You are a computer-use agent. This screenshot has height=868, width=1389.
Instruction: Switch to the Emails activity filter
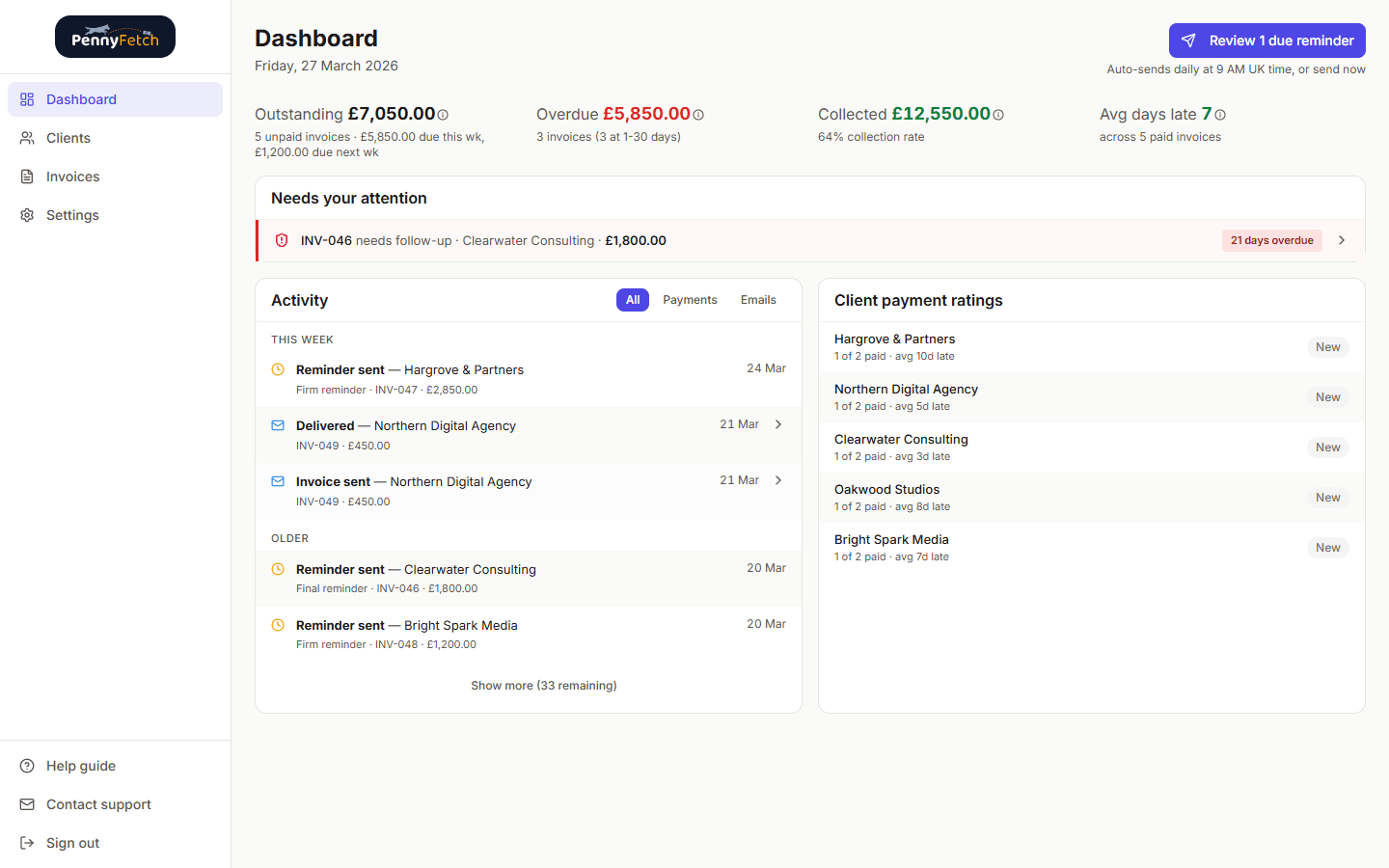pyautogui.click(x=758, y=300)
